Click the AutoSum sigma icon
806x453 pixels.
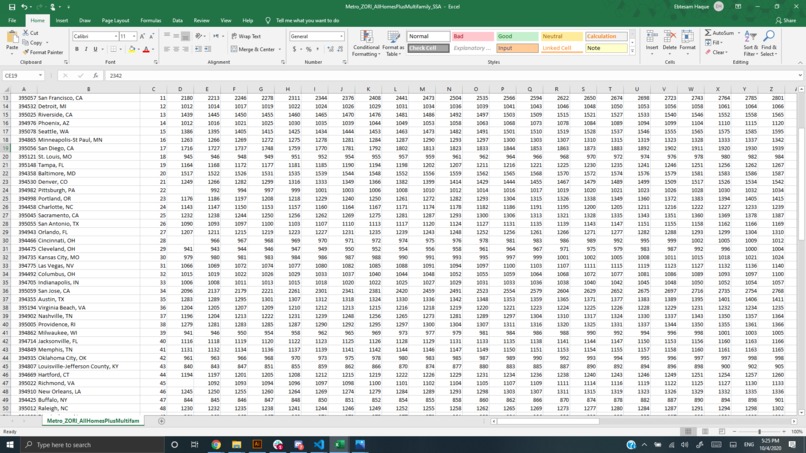708,33
